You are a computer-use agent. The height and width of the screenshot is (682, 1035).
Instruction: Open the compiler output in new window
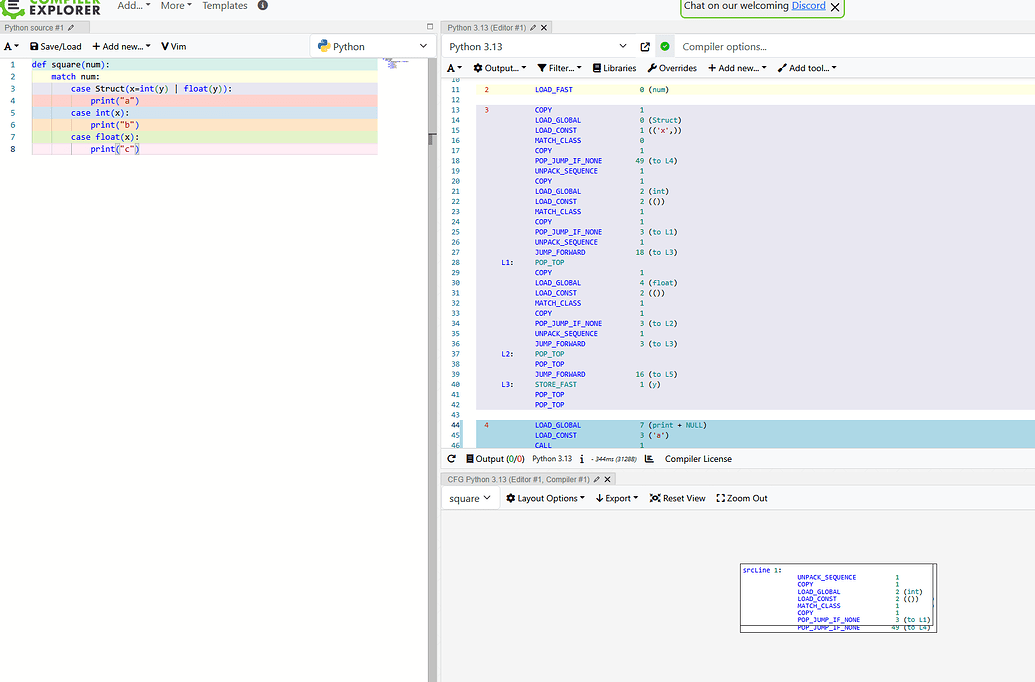click(x=644, y=46)
